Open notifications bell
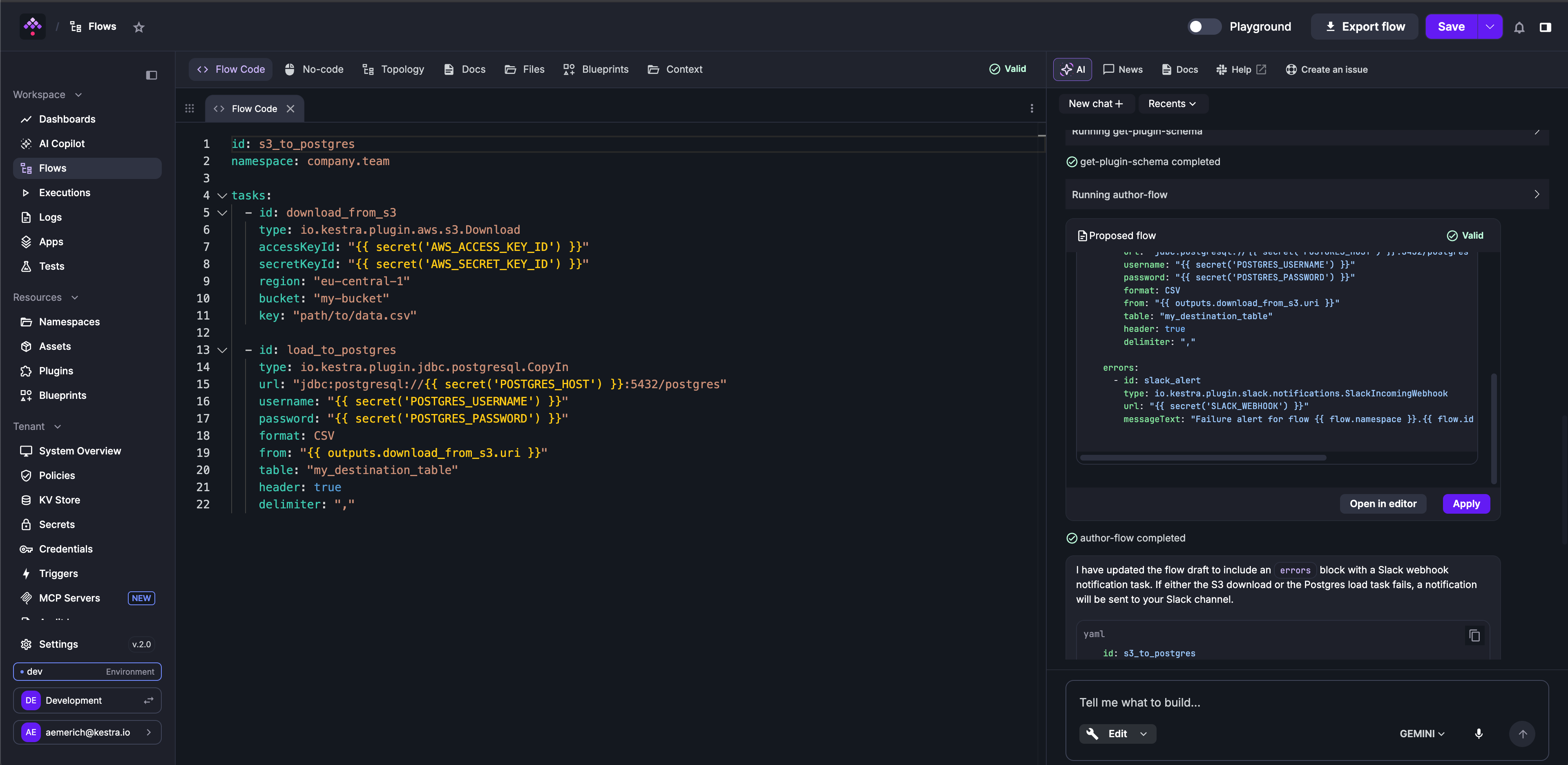Image resolution: width=1568 pixels, height=765 pixels. coord(1519,27)
